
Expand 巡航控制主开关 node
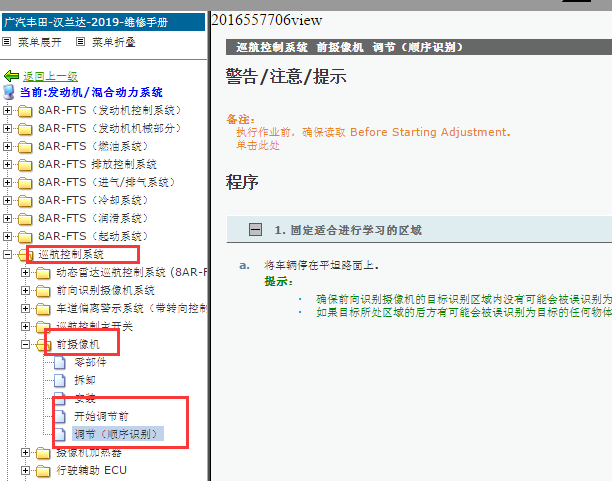pyautogui.click(x=25, y=326)
